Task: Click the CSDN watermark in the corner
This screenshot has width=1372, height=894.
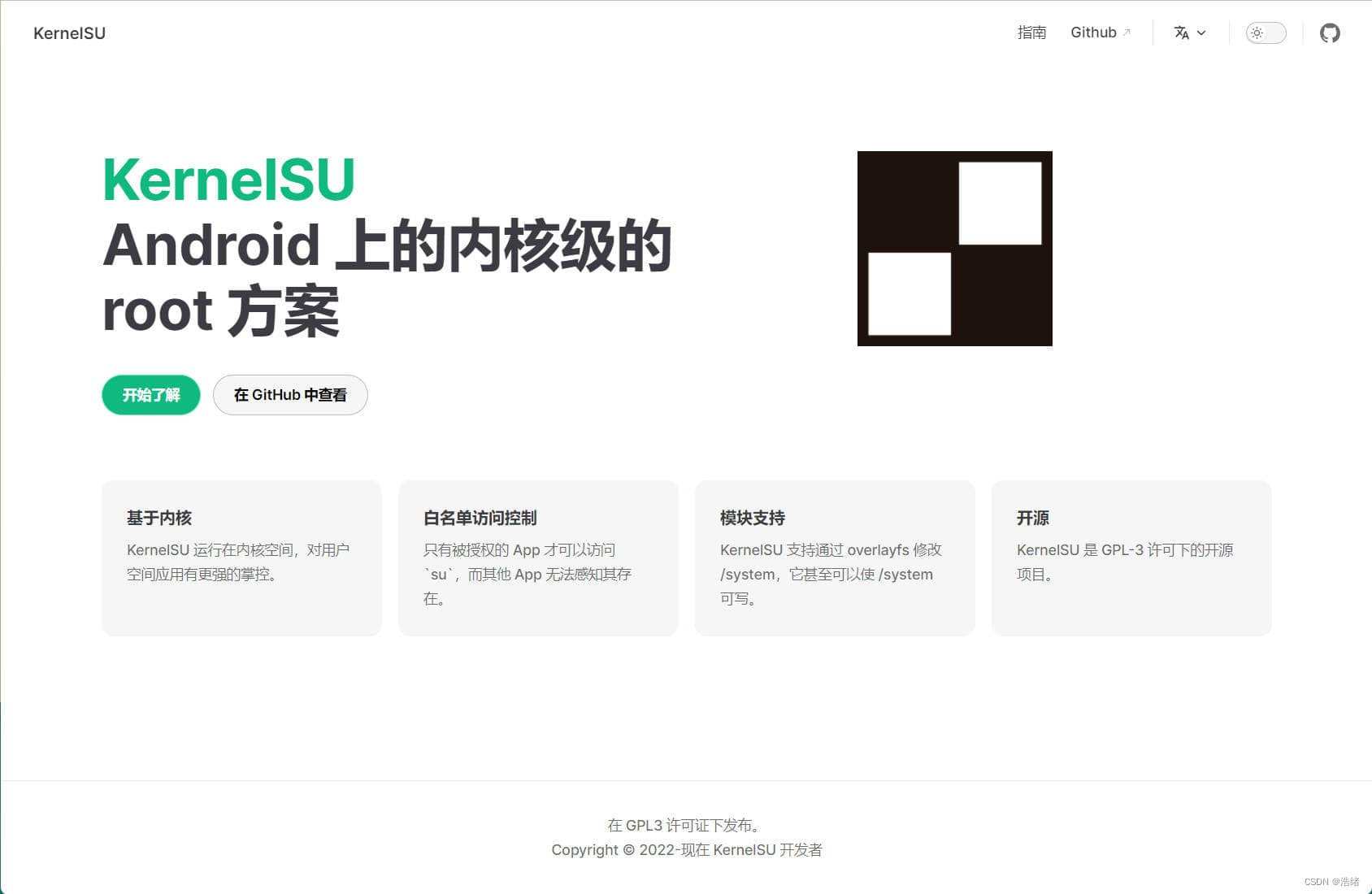Action: pos(1331,882)
